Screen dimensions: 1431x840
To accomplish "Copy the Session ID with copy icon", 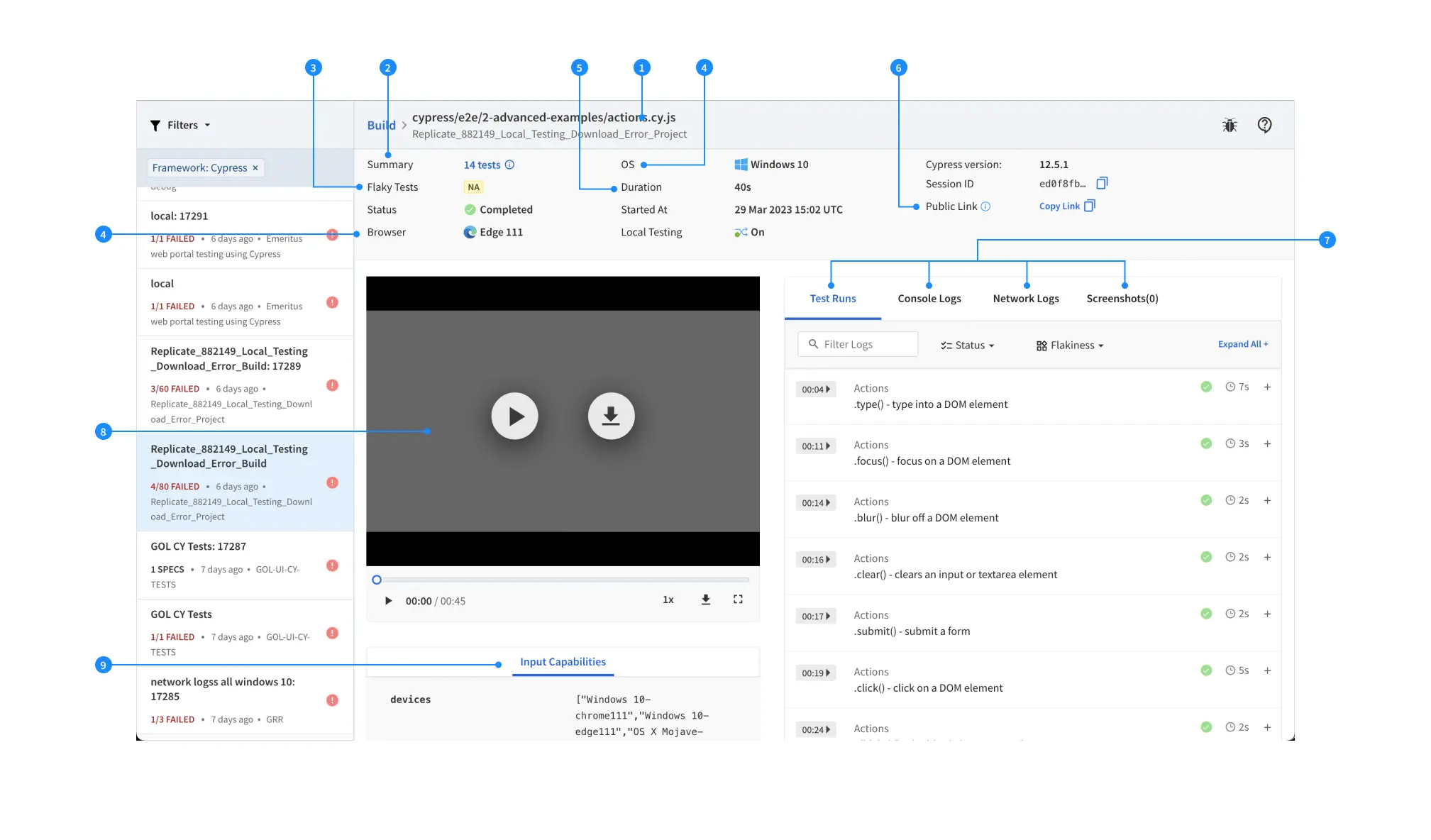I will pyautogui.click(x=1102, y=184).
